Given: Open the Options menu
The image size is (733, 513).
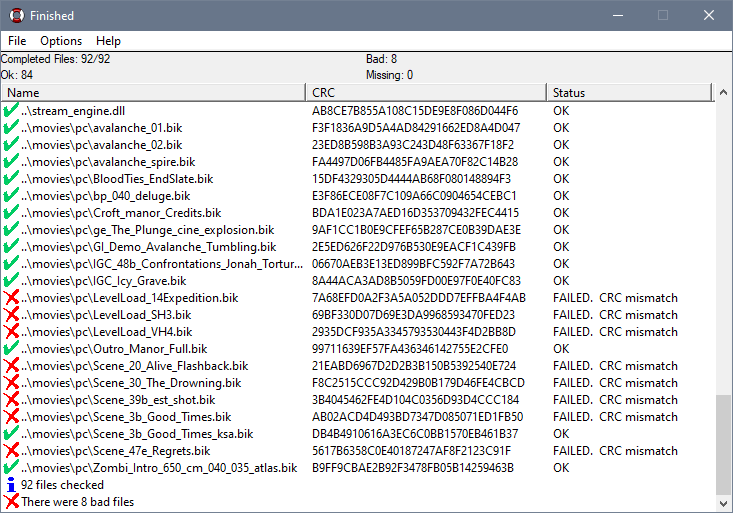Looking at the screenshot, I should click(61, 41).
